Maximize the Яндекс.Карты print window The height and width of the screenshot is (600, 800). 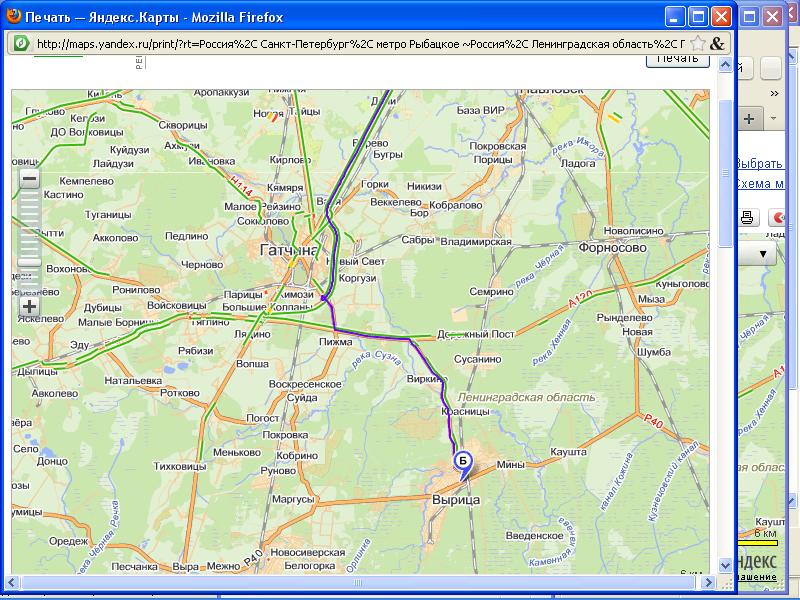coord(698,17)
